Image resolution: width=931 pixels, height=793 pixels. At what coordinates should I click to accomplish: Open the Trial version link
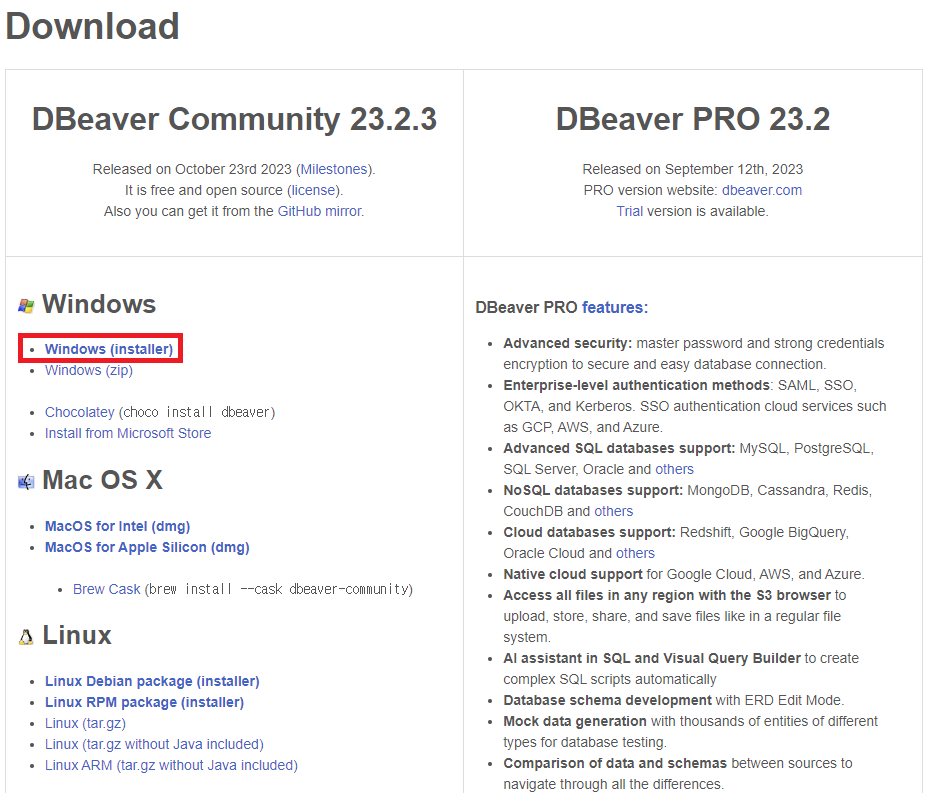coord(629,211)
